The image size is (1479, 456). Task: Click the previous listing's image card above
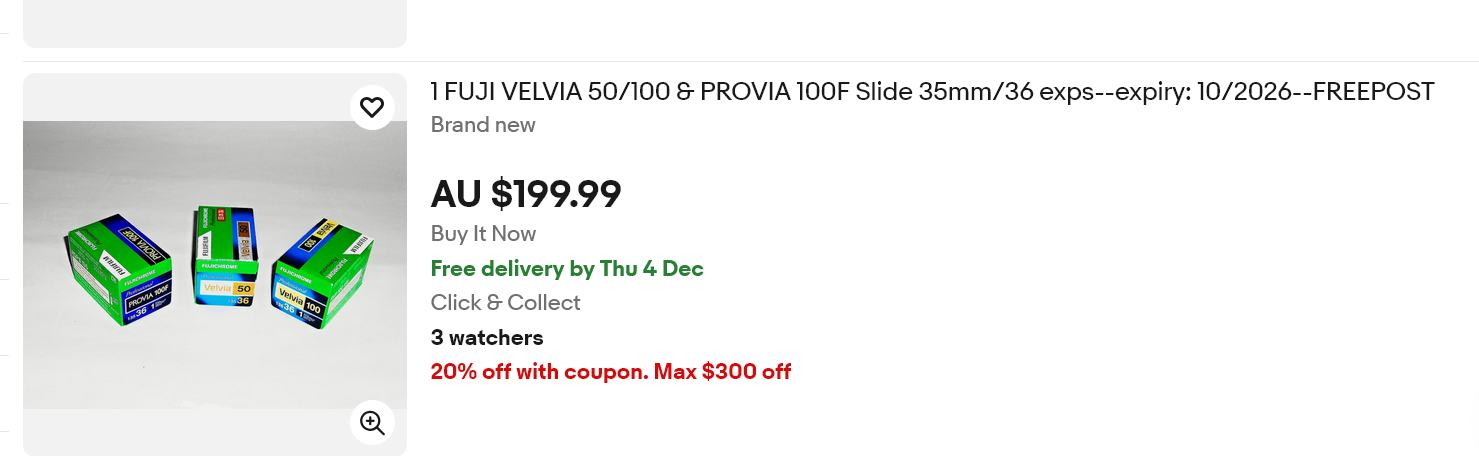coord(214,22)
